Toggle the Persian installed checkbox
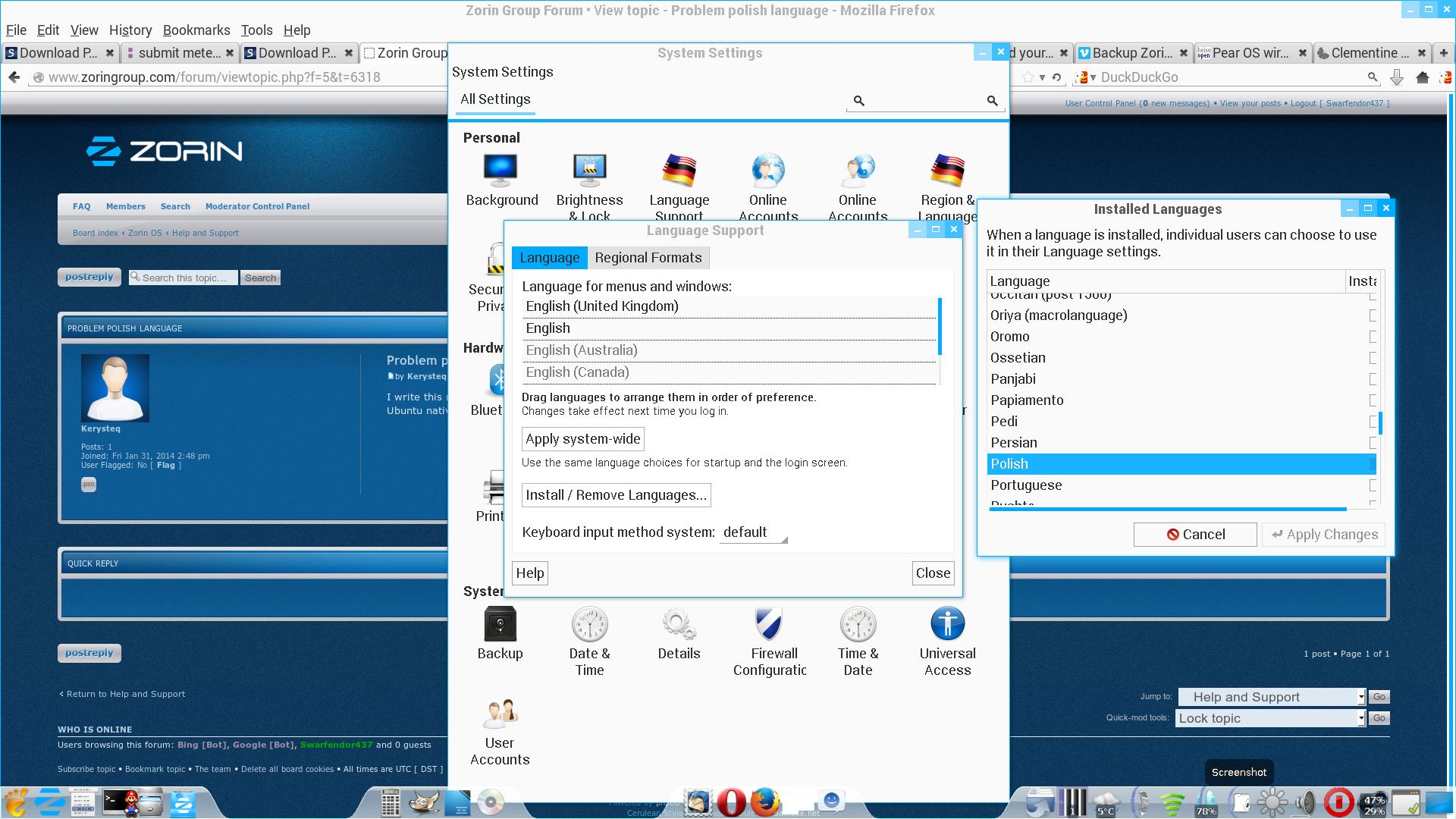Image resolution: width=1456 pixels, height=819 pixels. (x=1373, y=443)
